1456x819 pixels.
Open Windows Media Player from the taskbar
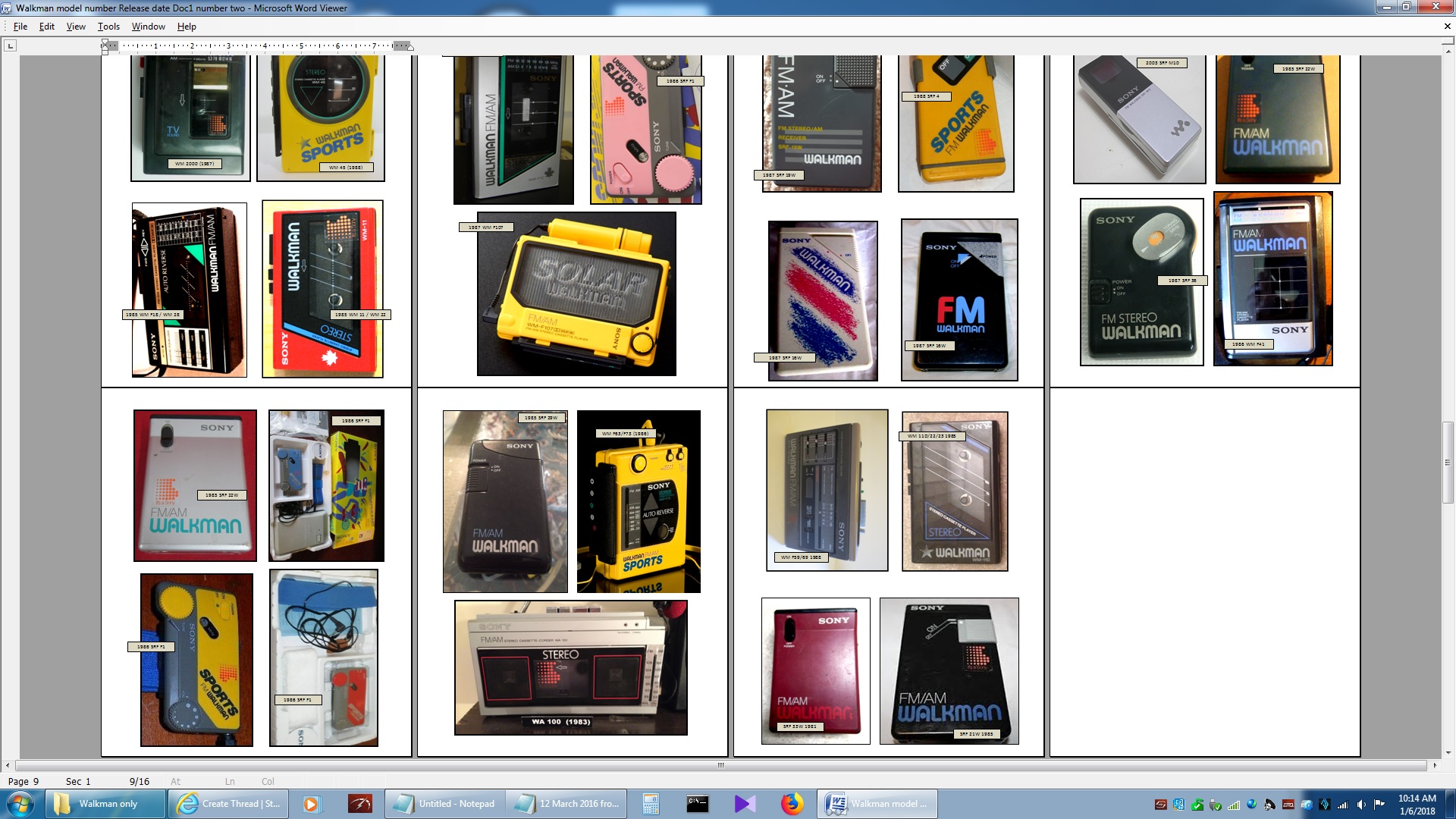pyautogui.click(x=311, y=804)
